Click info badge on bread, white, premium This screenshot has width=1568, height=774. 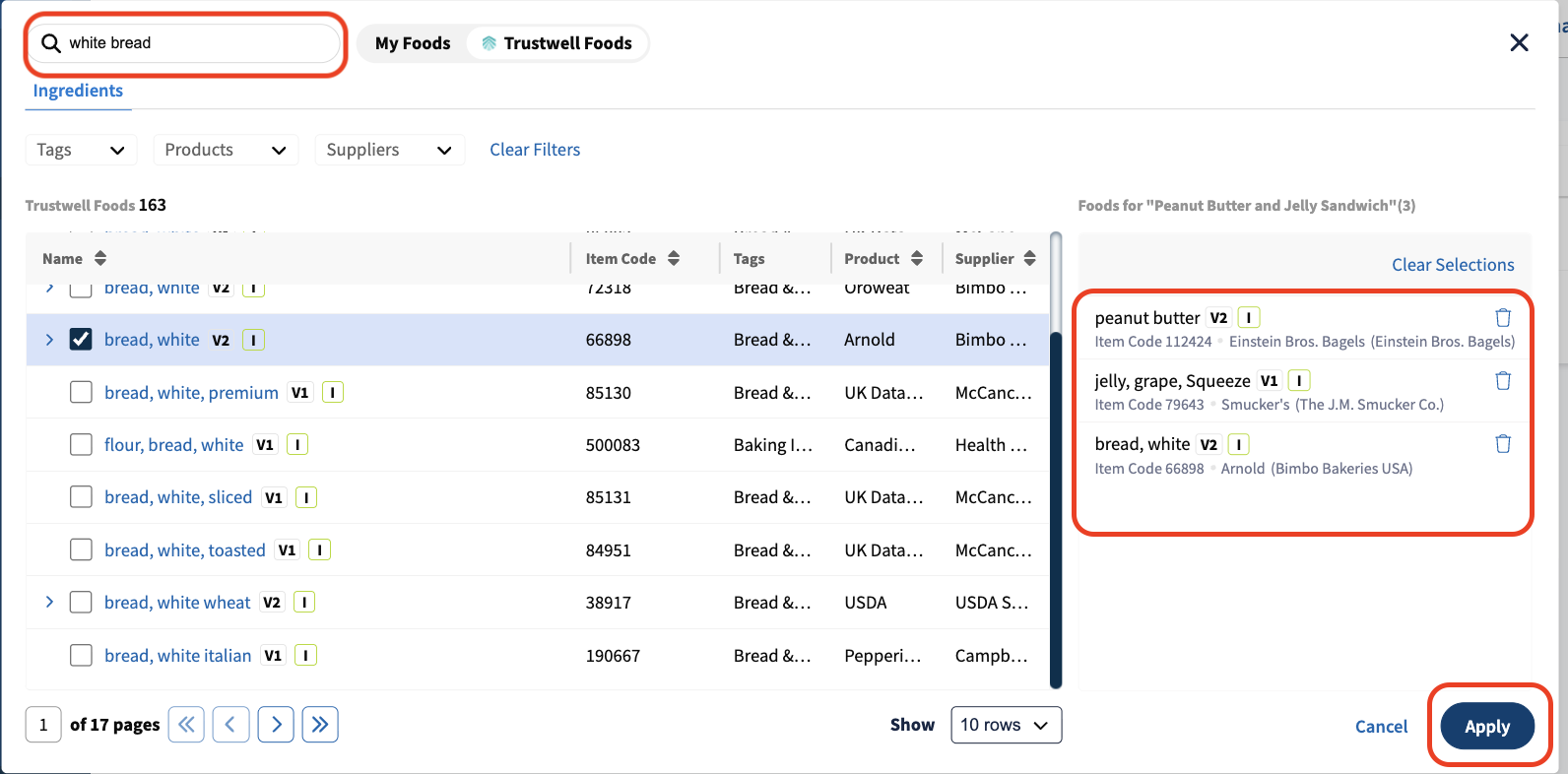tap(333, 392)
